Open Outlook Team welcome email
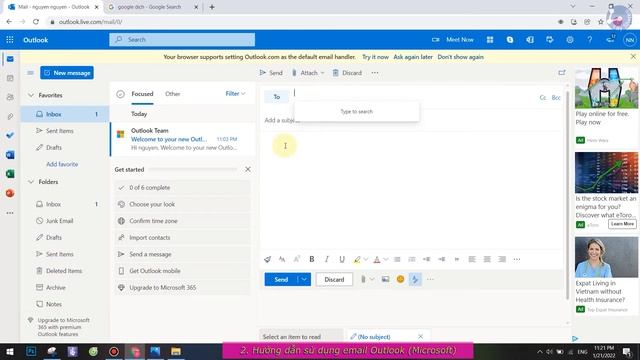 (x=182, y=139)
